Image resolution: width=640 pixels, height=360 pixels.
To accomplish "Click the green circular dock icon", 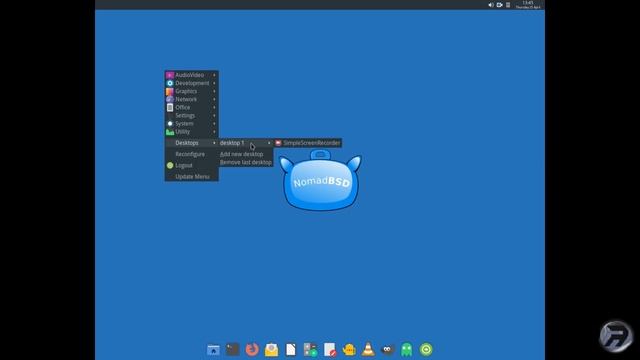I will (426, 349).
